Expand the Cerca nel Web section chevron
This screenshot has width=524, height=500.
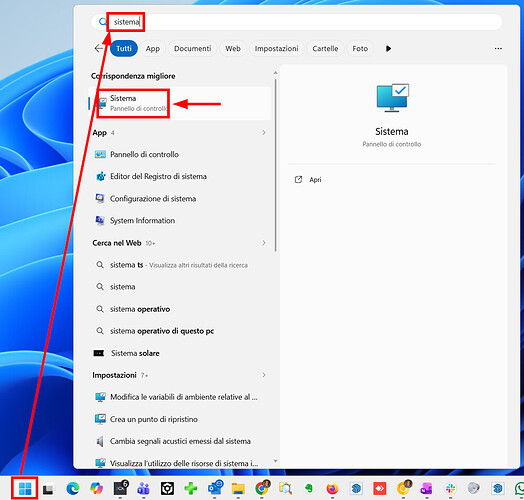[x=264, y=243]
